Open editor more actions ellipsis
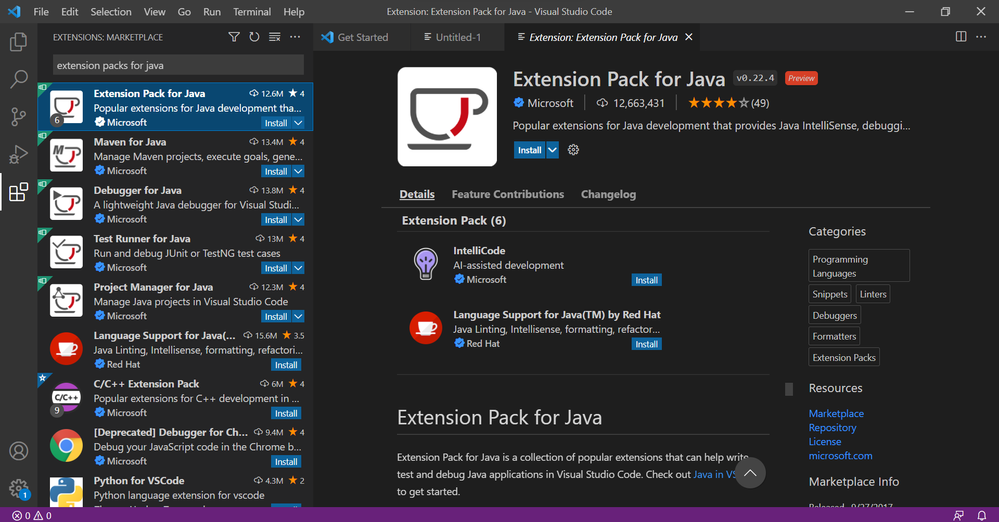999x522 pixels. [981, 36]
